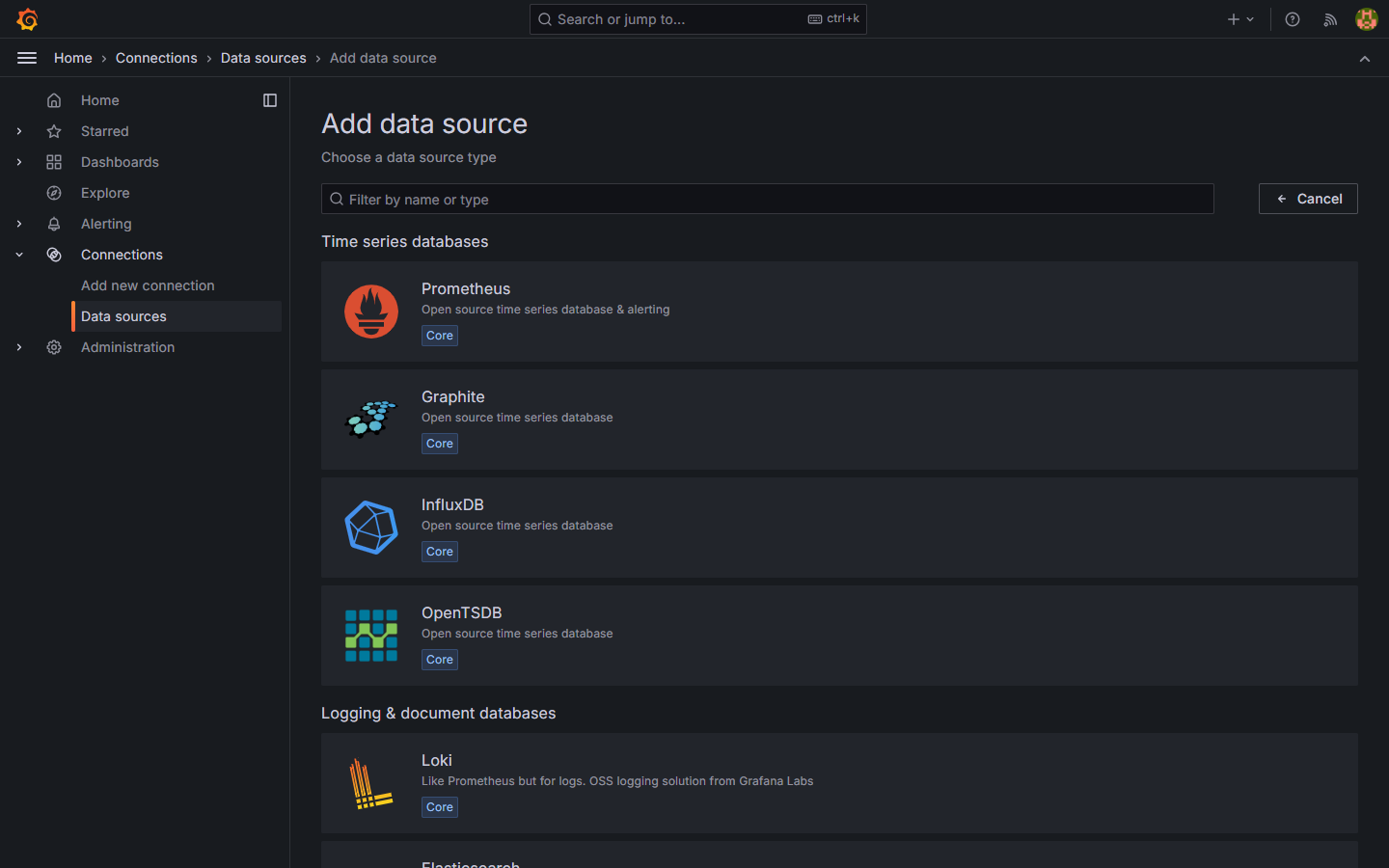Click Home breadcrumb link
The height and width of the screenshot is (868, 1389).
(73, 58)
